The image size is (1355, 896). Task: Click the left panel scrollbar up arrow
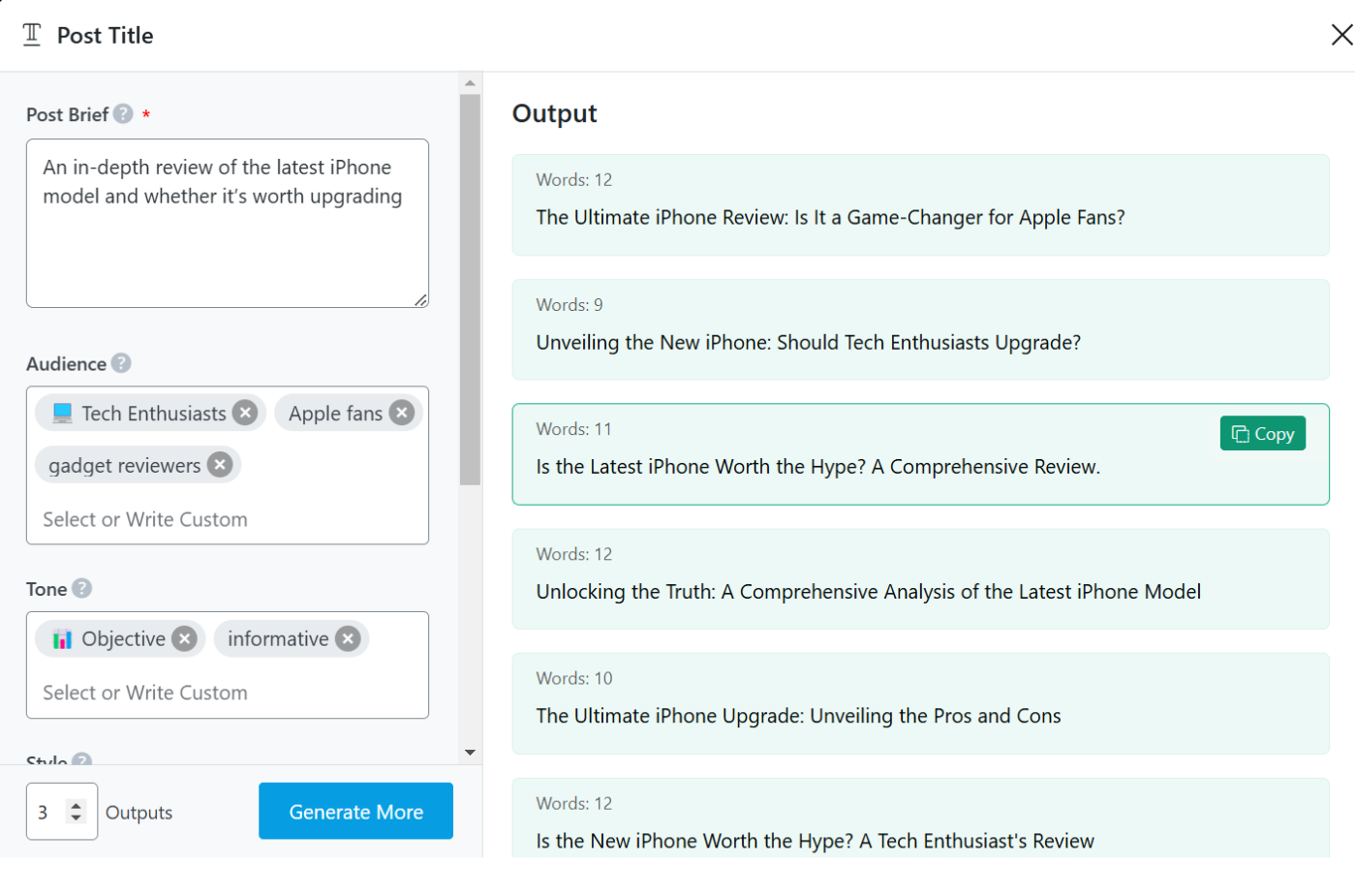(x=470, y=82)
